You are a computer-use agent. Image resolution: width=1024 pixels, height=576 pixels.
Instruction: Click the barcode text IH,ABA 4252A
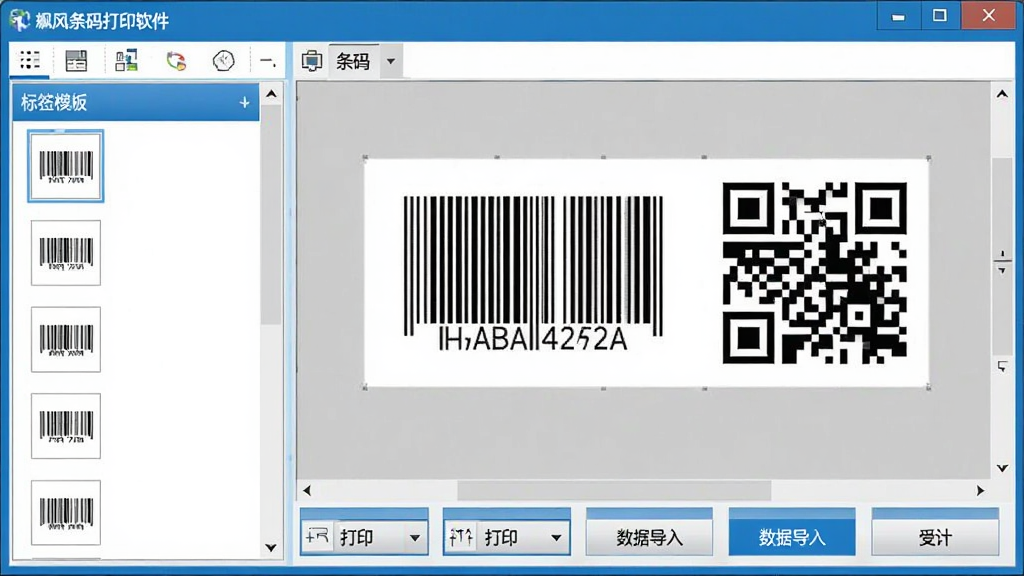coord(533,338)
